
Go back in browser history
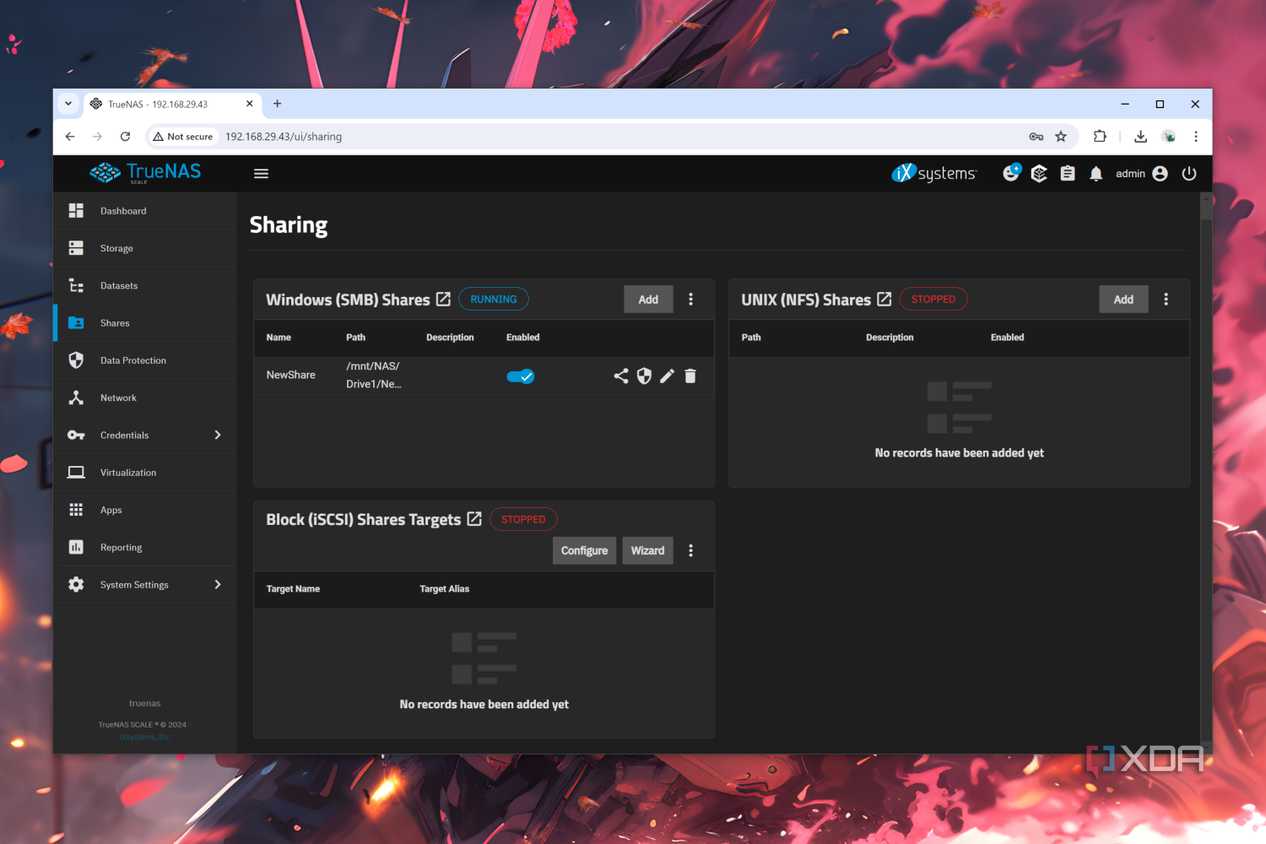(x=70, y=136)
